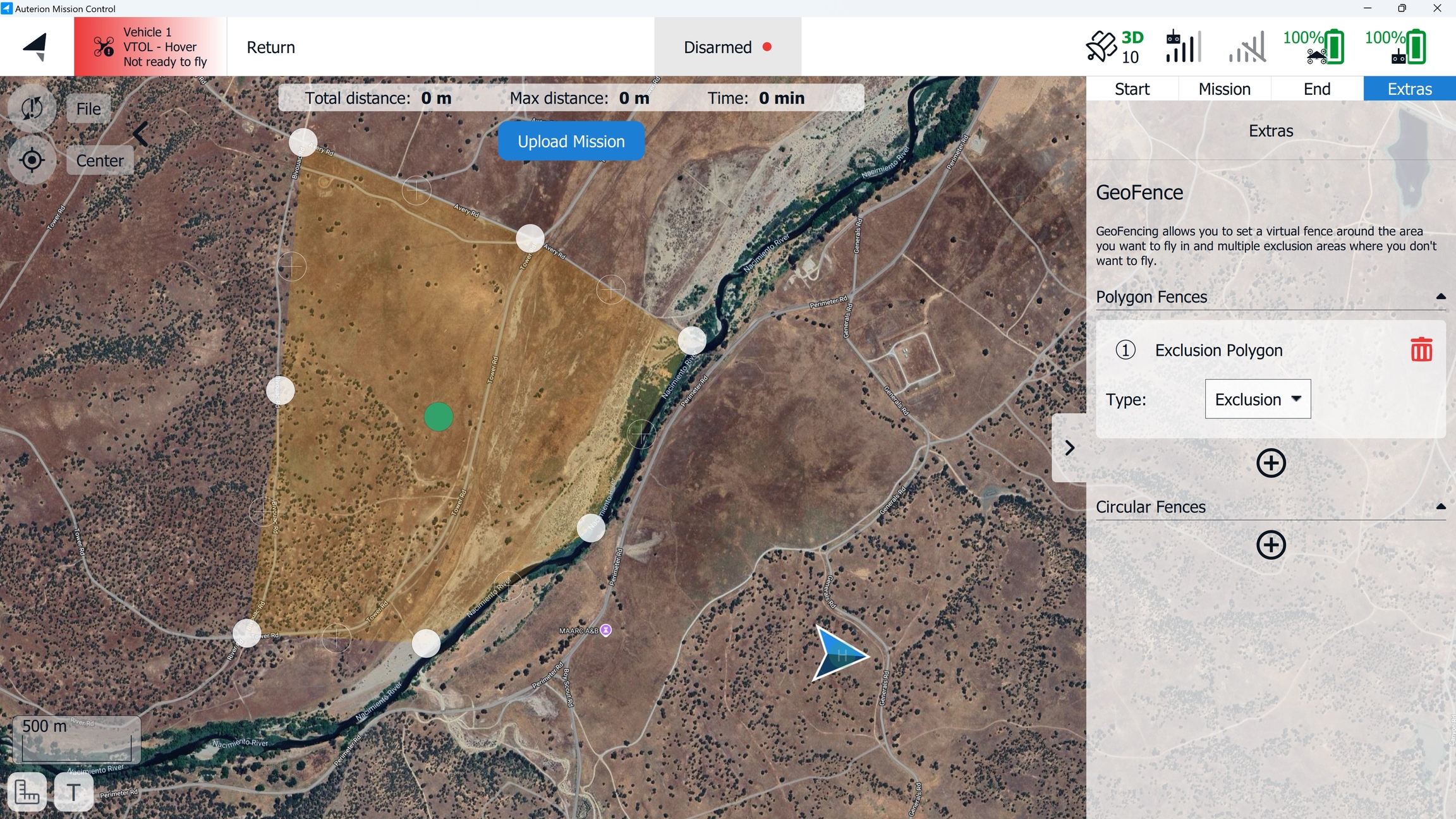Click the telemetry signal strength icon
Screen dimensions: 1456x819
coord(1247,47)
